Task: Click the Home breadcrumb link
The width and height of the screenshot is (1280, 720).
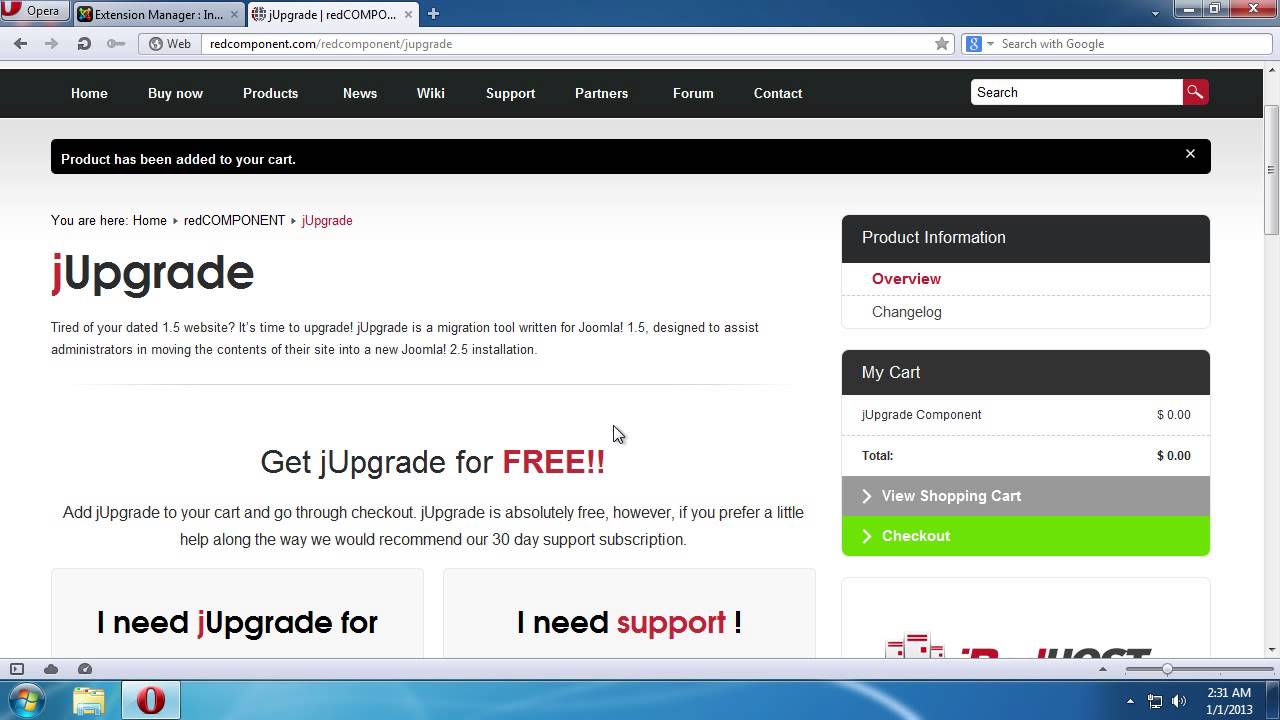Action: 149,220
